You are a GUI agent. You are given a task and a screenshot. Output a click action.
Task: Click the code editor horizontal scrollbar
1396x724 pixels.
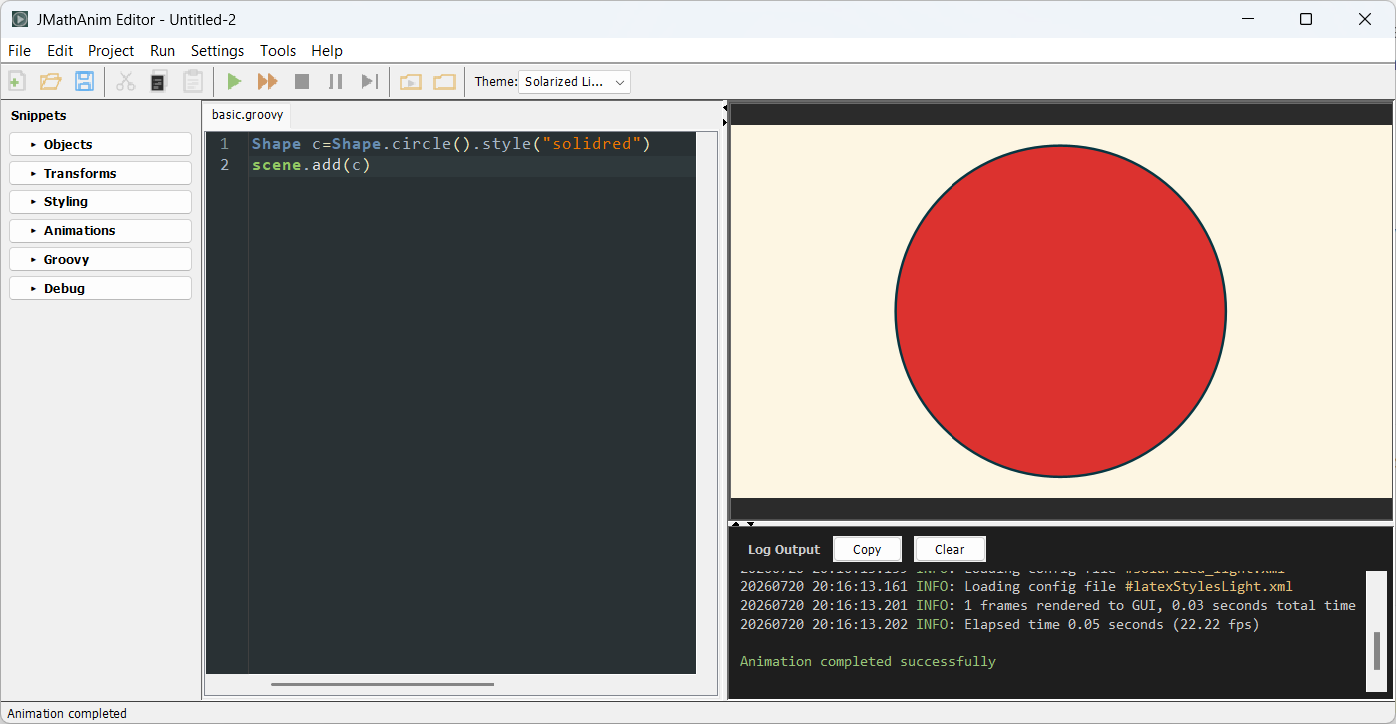(382, 684)
